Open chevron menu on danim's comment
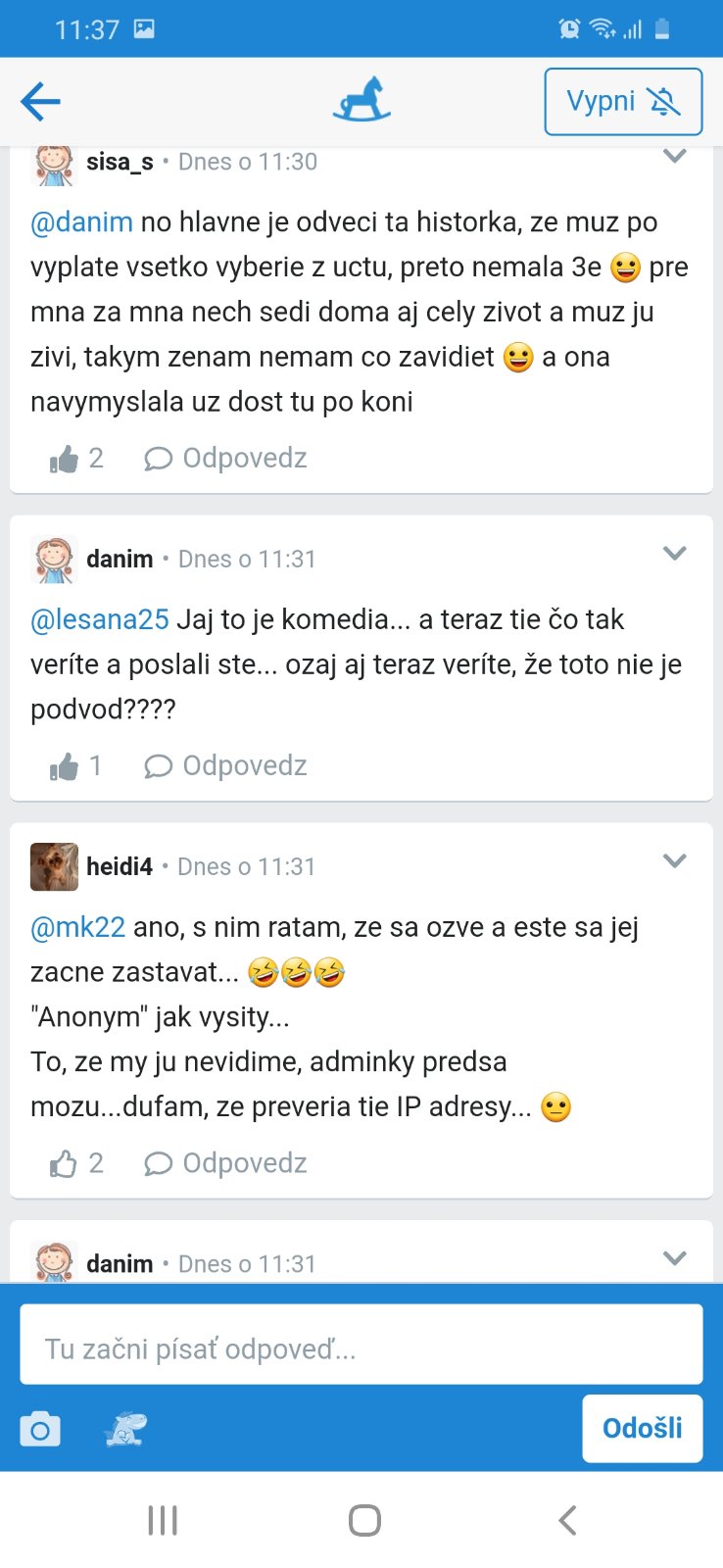Screen dimensions: 723x1568 674,554
